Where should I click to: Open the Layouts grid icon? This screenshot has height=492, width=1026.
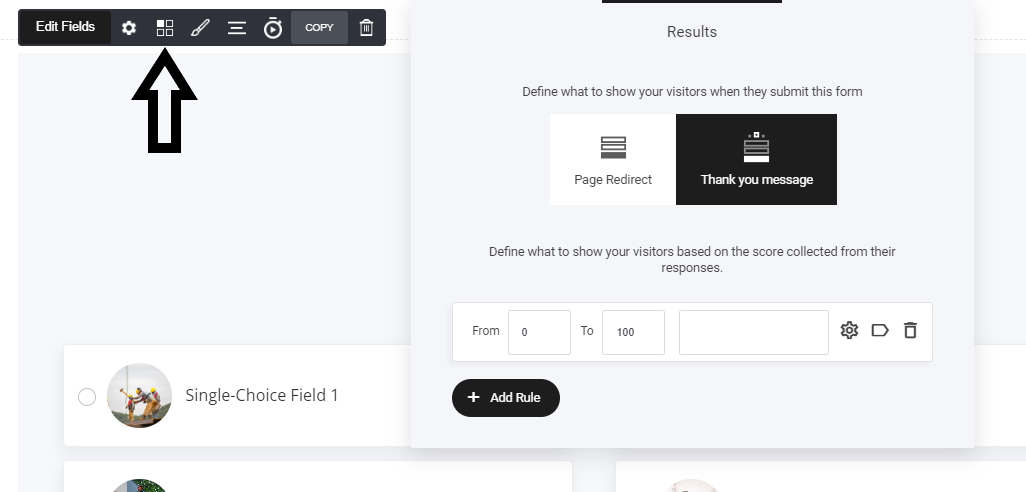click(165, 28)
